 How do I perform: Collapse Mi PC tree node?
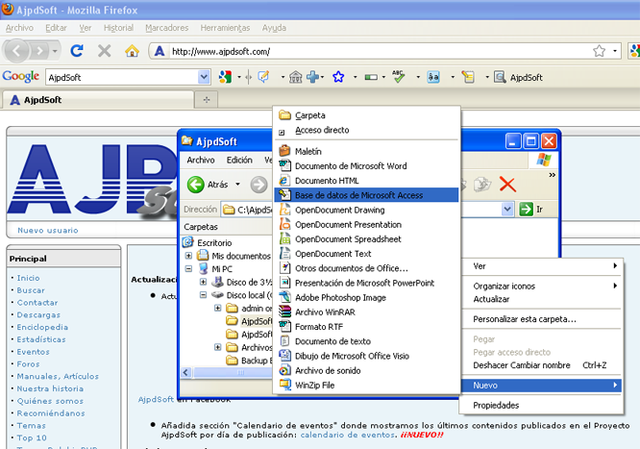tap(189, 269)
